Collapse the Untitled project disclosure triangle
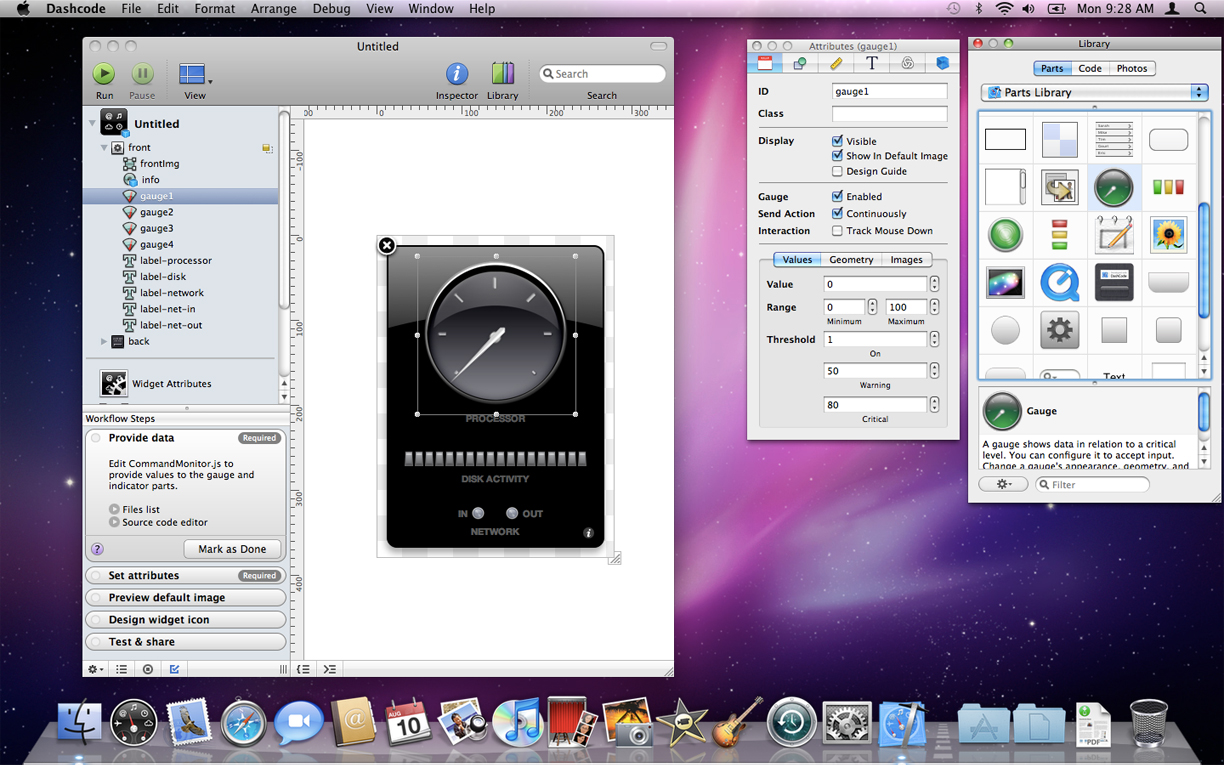This screenshot has width=1224, height=765. pos(92,124)
